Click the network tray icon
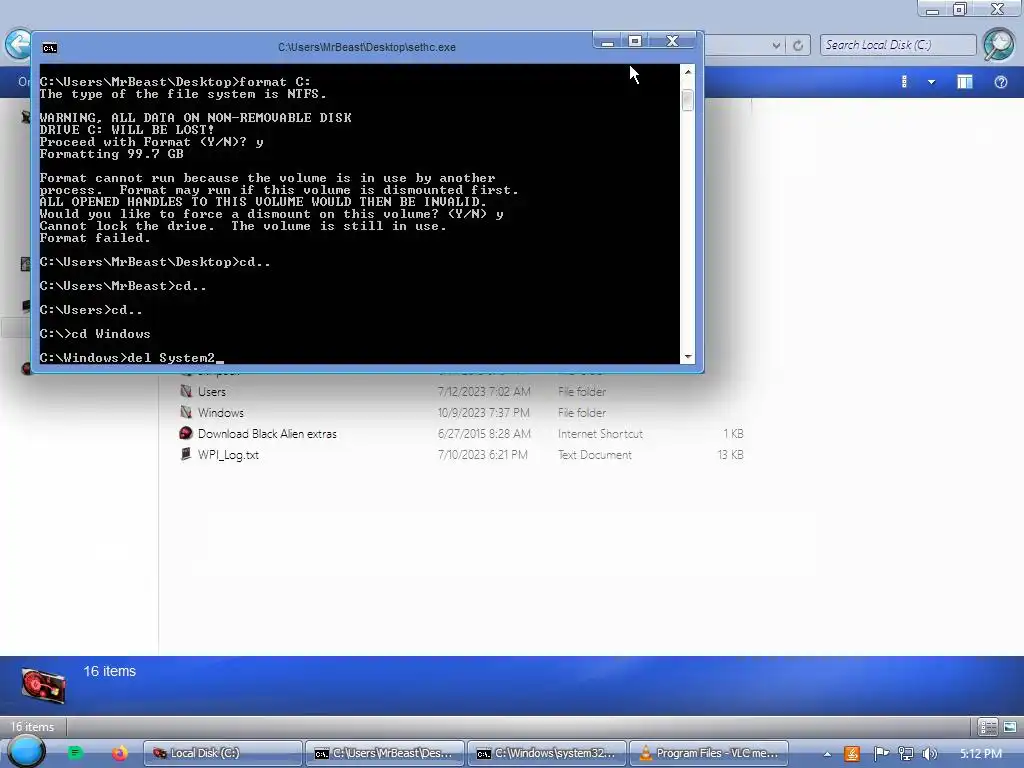The height and width of the screenshot is (768, 1024). (905, 754)
